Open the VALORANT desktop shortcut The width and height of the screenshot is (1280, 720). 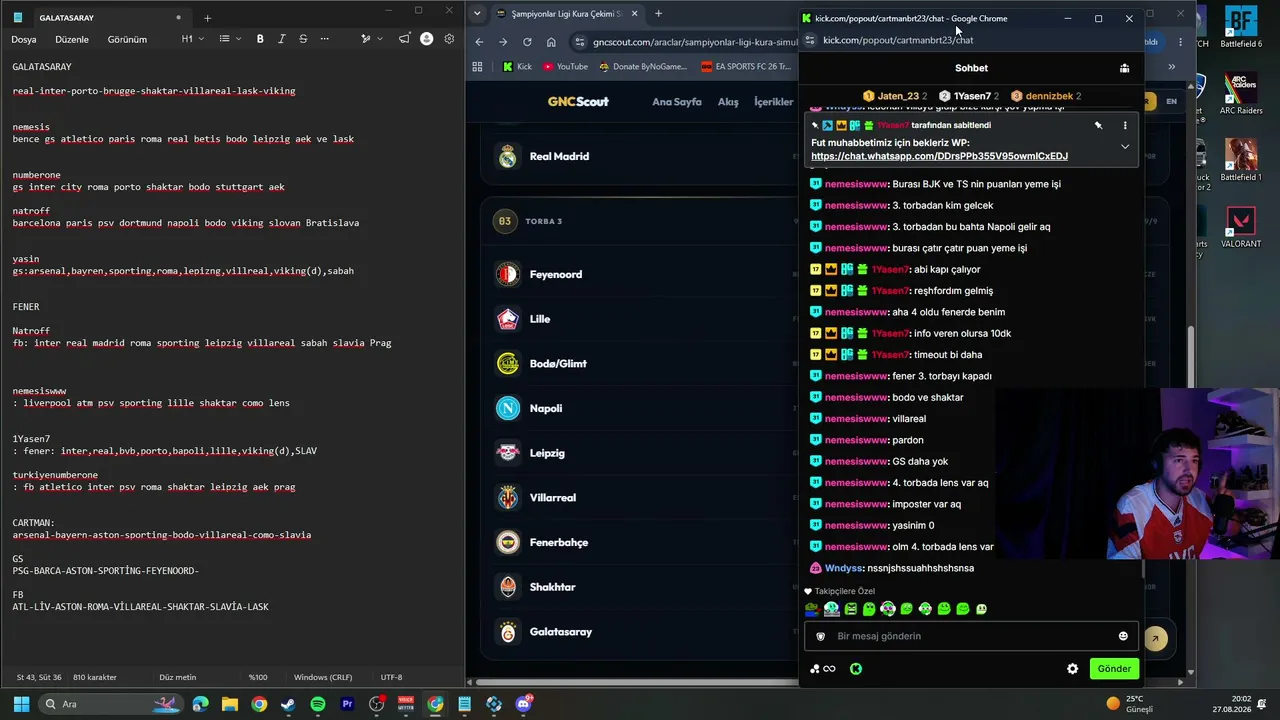1241,228
